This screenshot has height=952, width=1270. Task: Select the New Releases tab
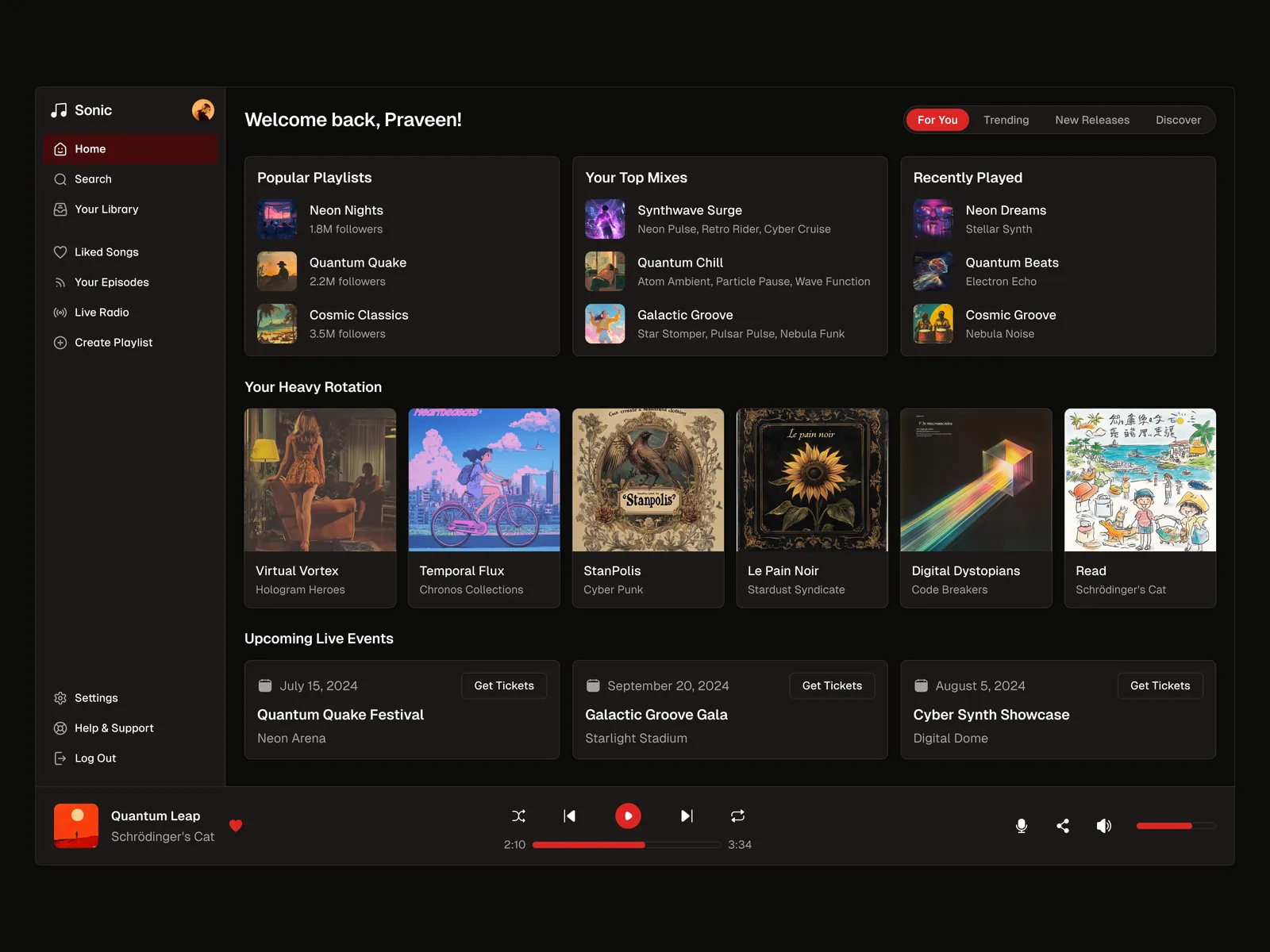coord(1091,120)
